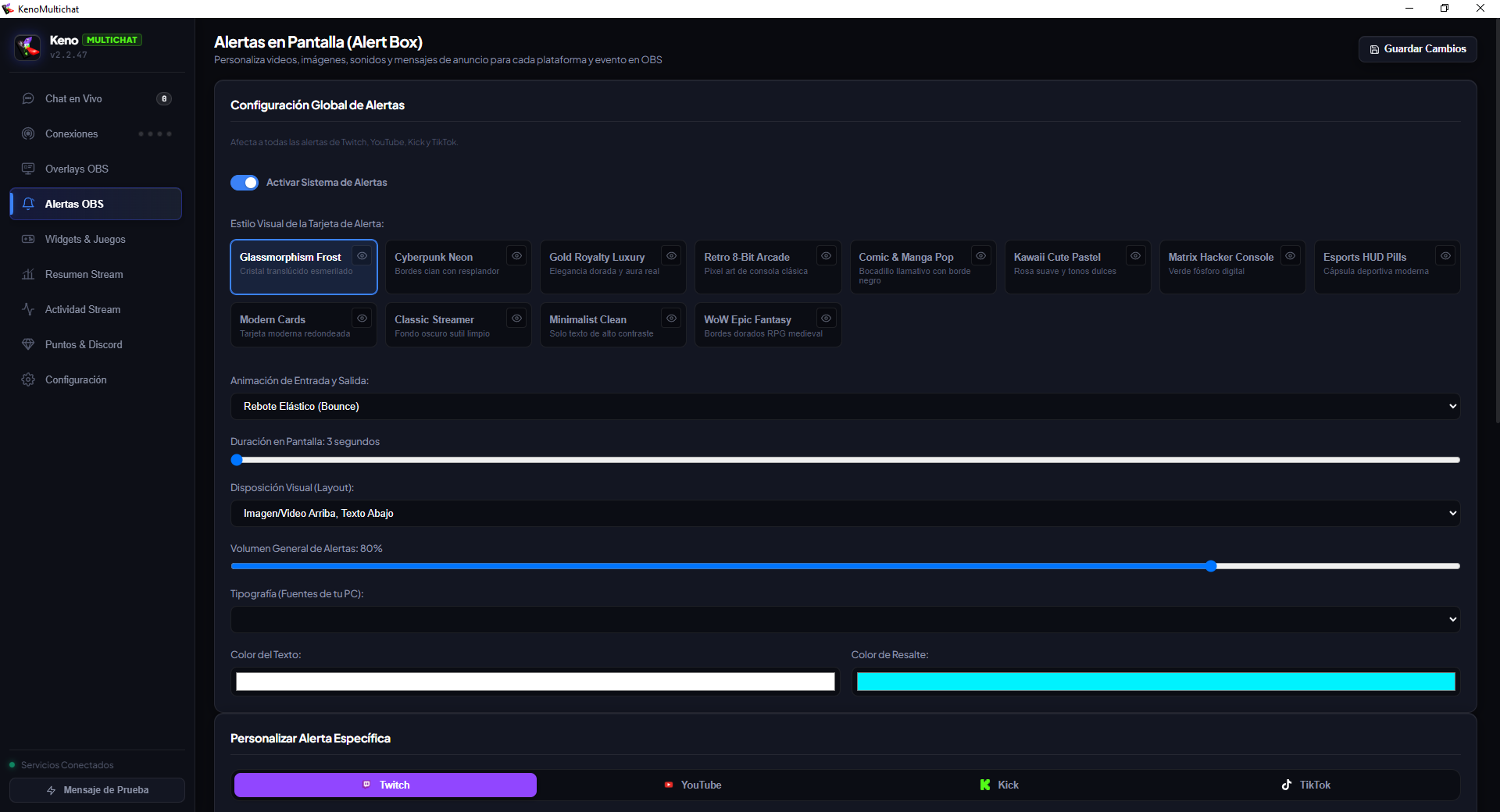This screenshot has width=1500, height=812.
Task: Select the Kawaii Cute Pastel style card
Action: (1077, 267)
